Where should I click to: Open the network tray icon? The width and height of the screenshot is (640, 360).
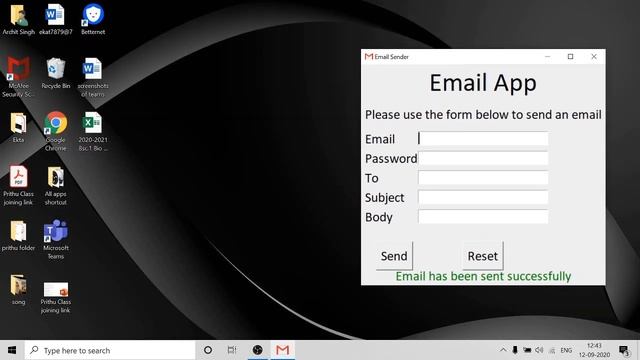click(x=552, y=350)
